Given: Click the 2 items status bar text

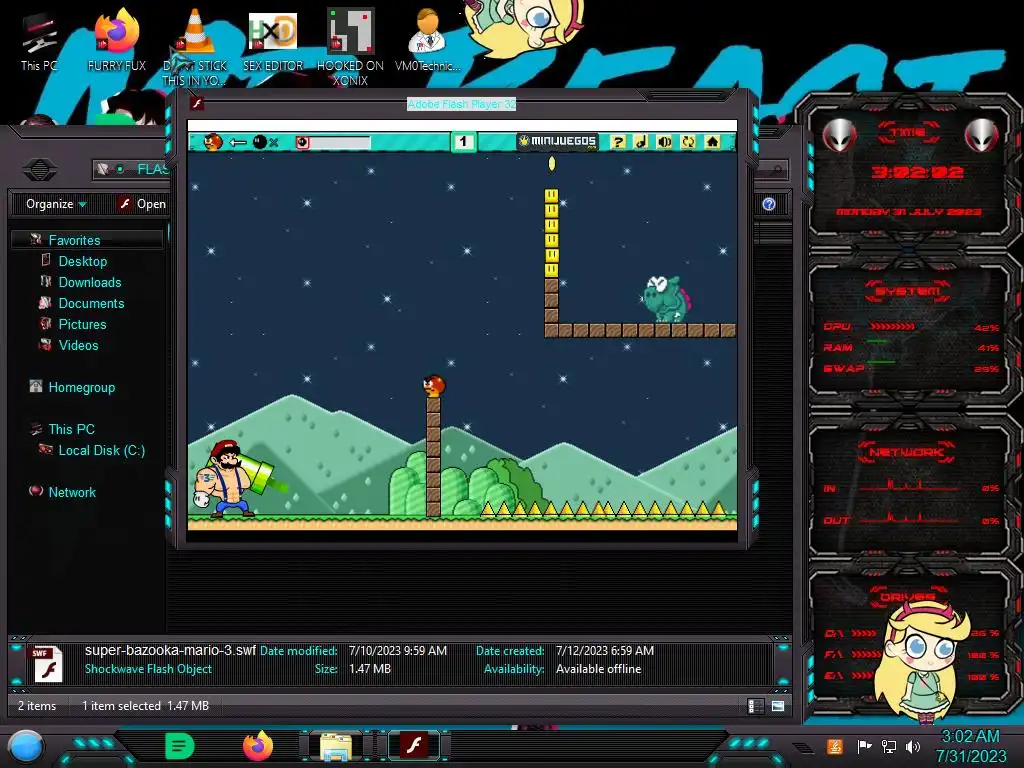Looking at the screenshot, I should click(37, 705).
